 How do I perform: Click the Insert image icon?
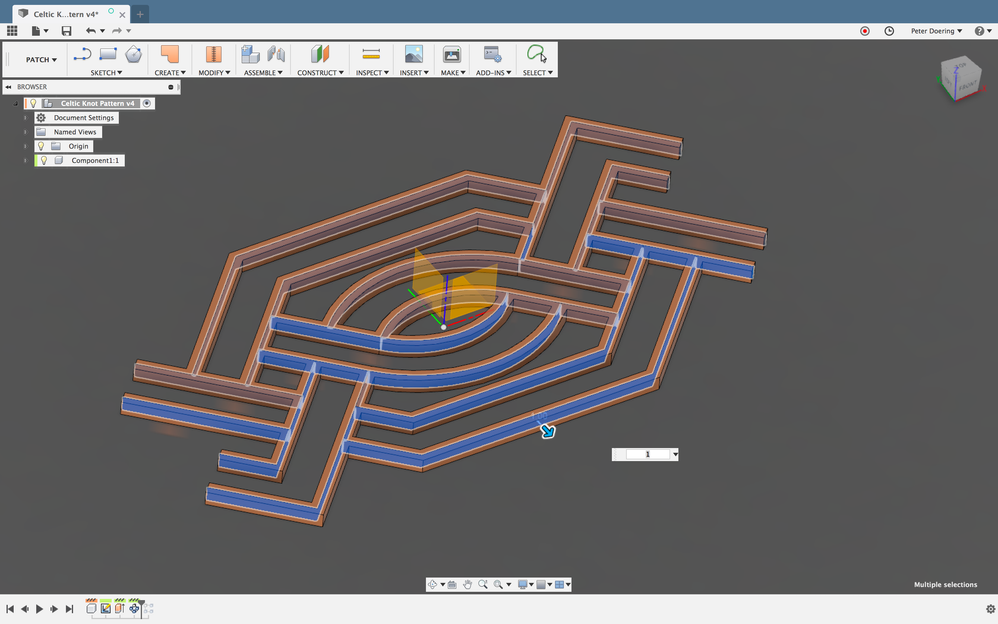point(414,54)
